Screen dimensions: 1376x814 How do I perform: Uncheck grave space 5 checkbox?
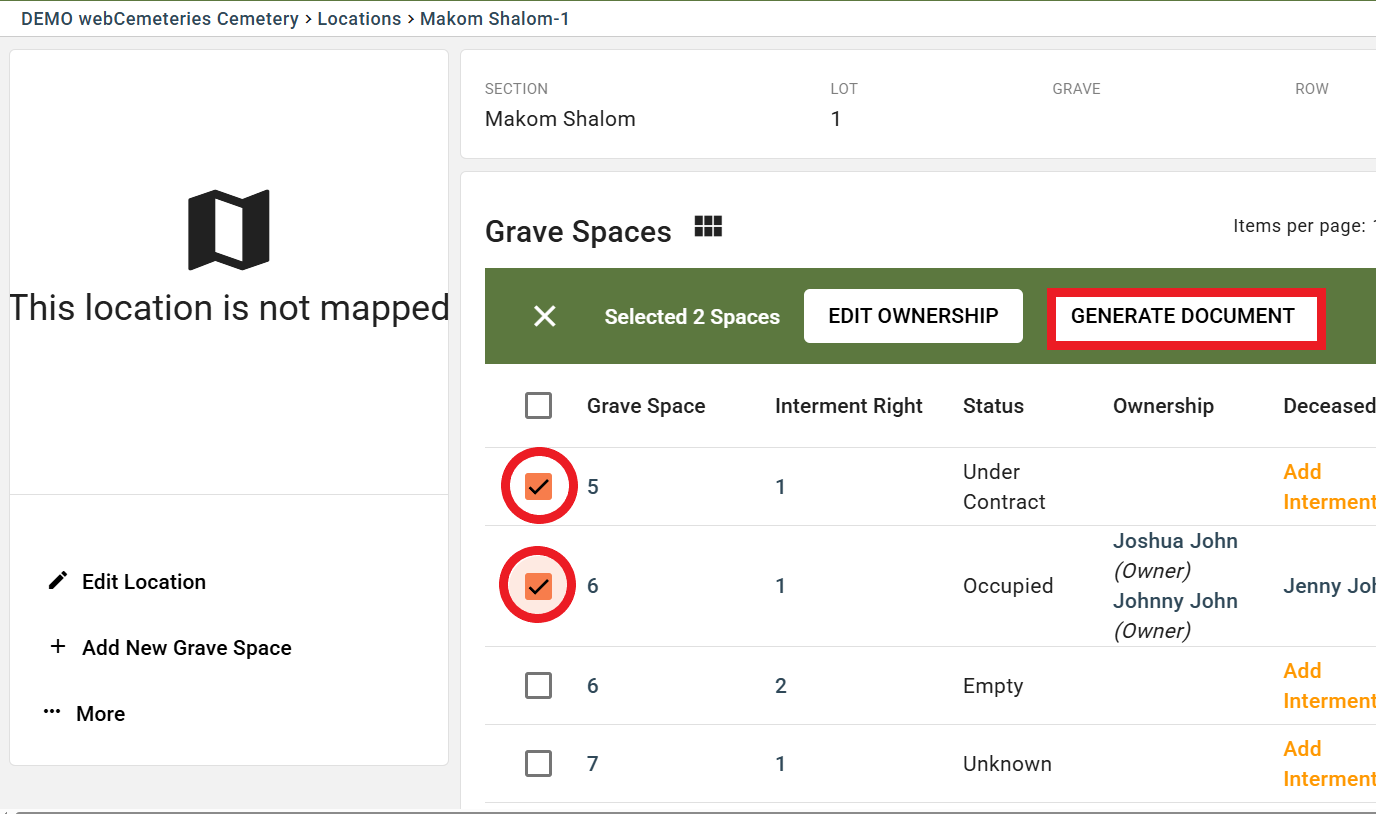(538, 486)
